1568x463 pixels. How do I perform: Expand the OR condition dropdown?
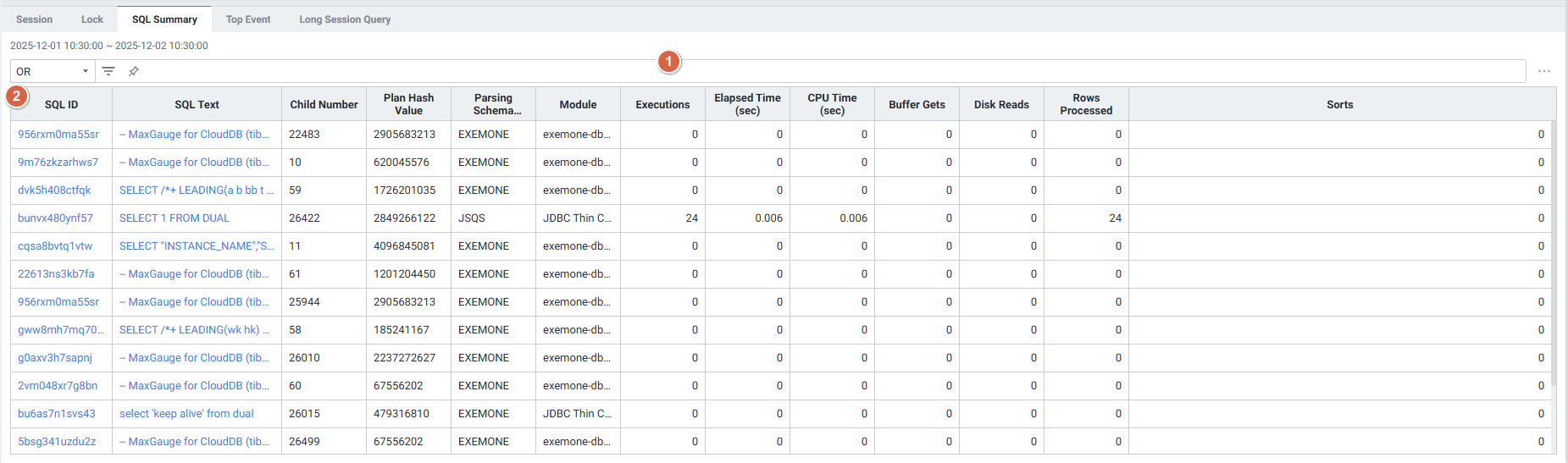[52, 71]
